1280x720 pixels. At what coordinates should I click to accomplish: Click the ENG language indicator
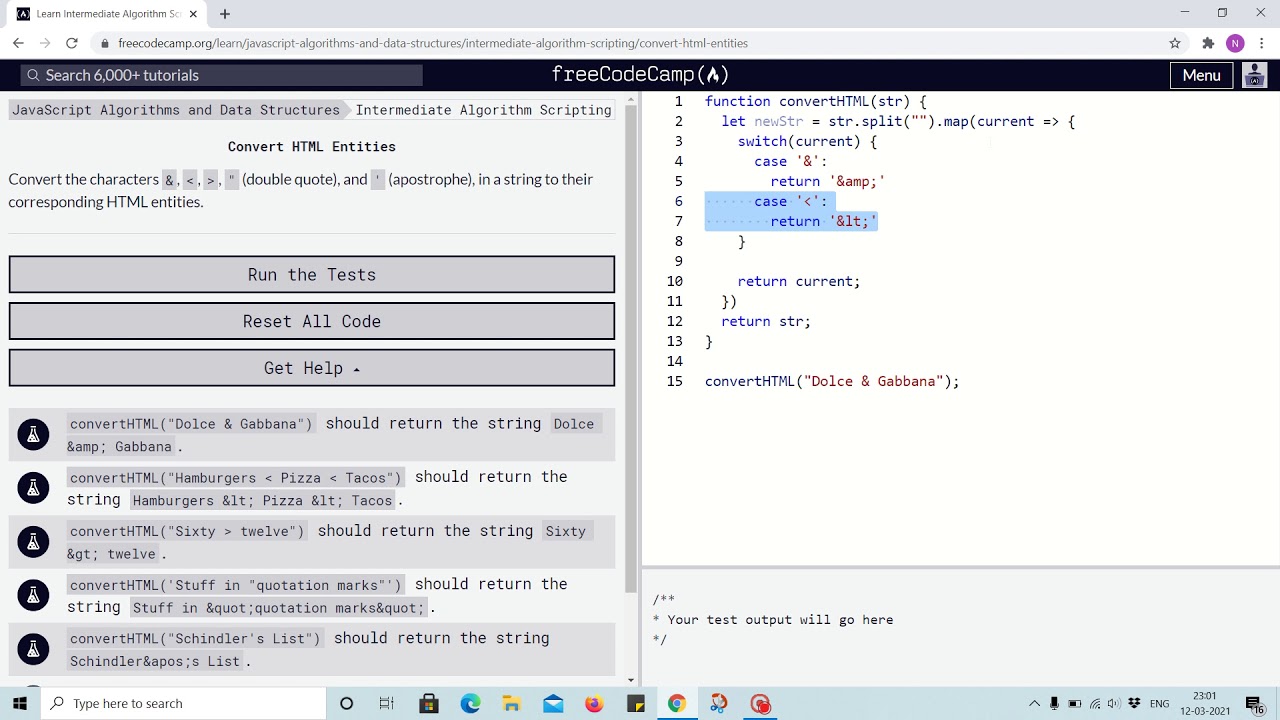(x=1159, y=704)
